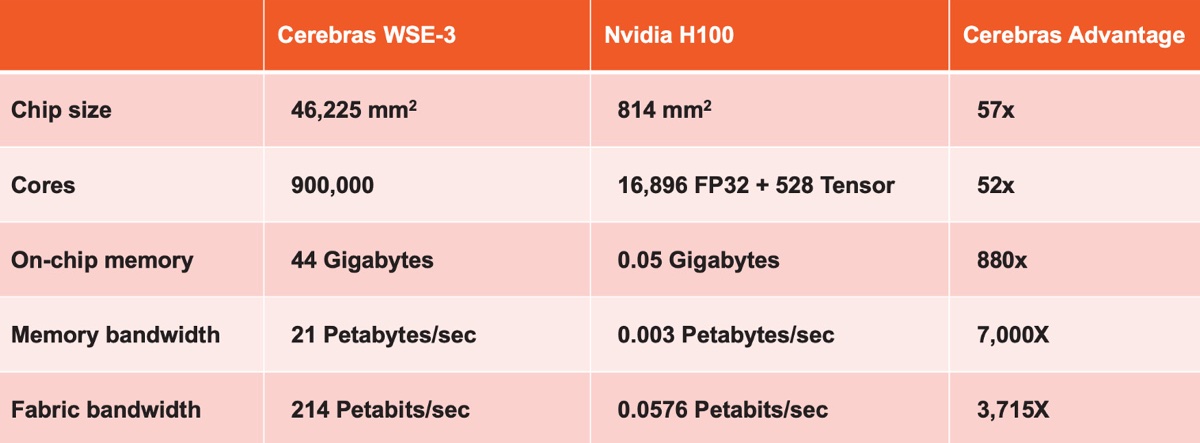Select the Fabric bandwidth row label
1200x443 pixels.
pos(105,410)
